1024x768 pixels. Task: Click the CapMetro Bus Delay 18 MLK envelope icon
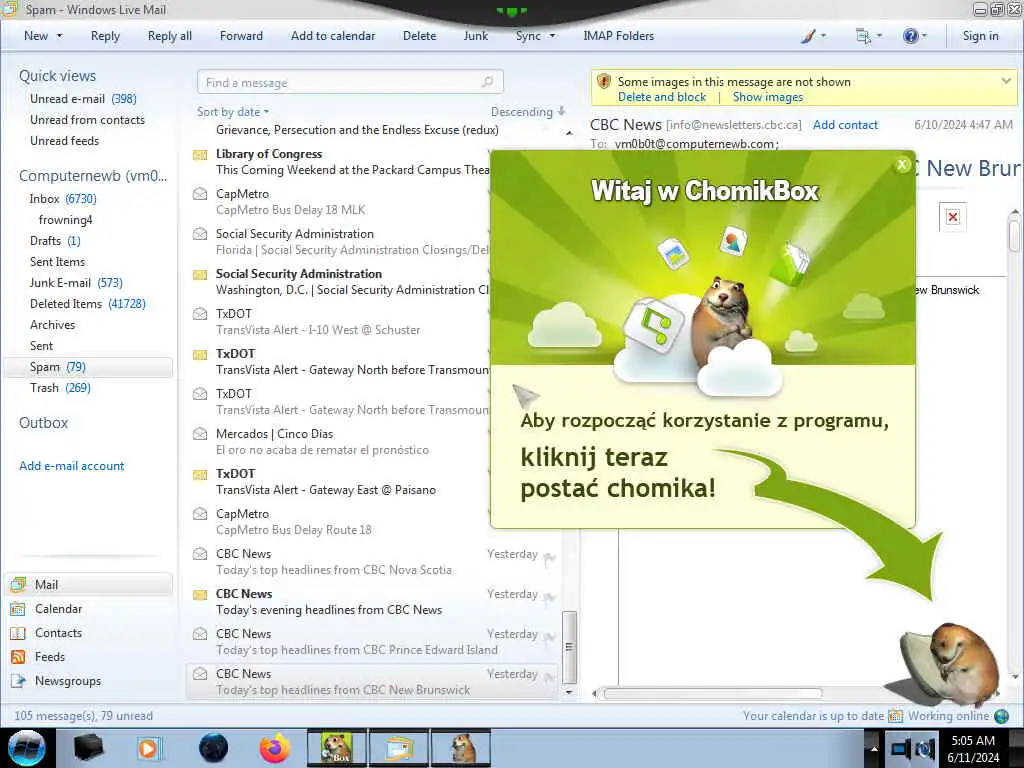click(x=200, y=194)
